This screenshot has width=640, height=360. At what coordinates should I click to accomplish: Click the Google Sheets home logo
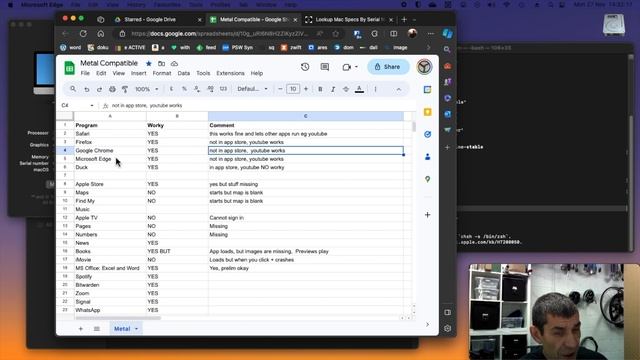tap(70, 68)
